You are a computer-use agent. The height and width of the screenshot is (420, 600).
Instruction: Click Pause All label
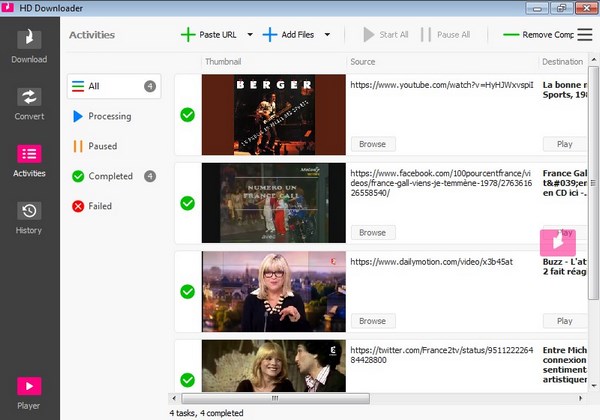click(453, 35)
